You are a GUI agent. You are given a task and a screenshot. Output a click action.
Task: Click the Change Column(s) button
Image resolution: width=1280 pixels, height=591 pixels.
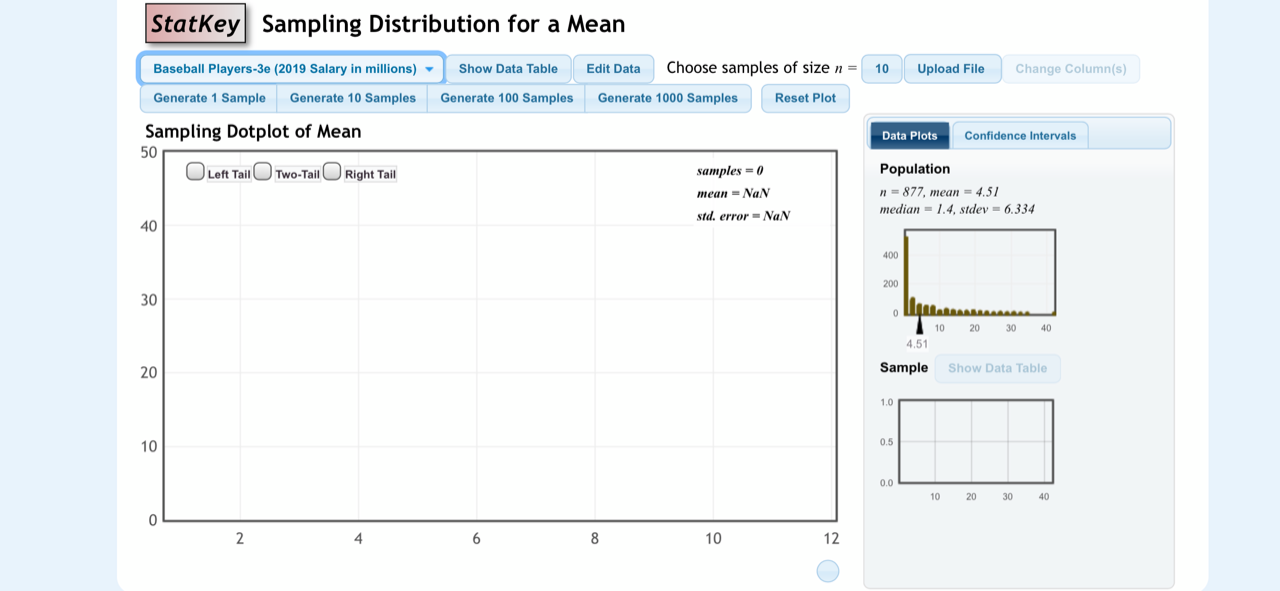[1071, 68]
